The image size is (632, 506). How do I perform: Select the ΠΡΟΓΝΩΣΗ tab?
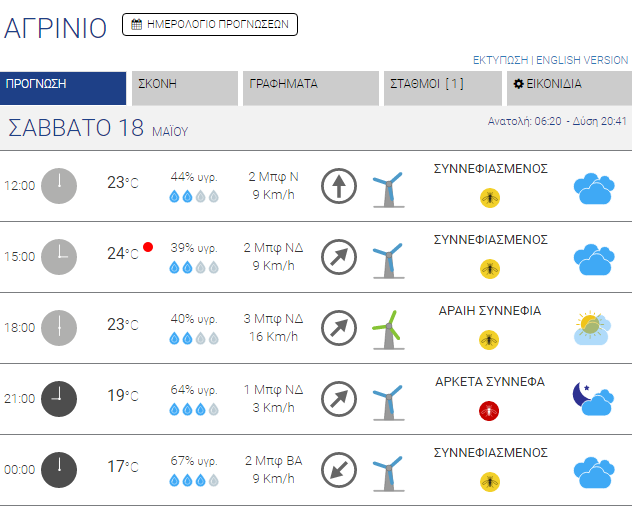tap(63, 88)
